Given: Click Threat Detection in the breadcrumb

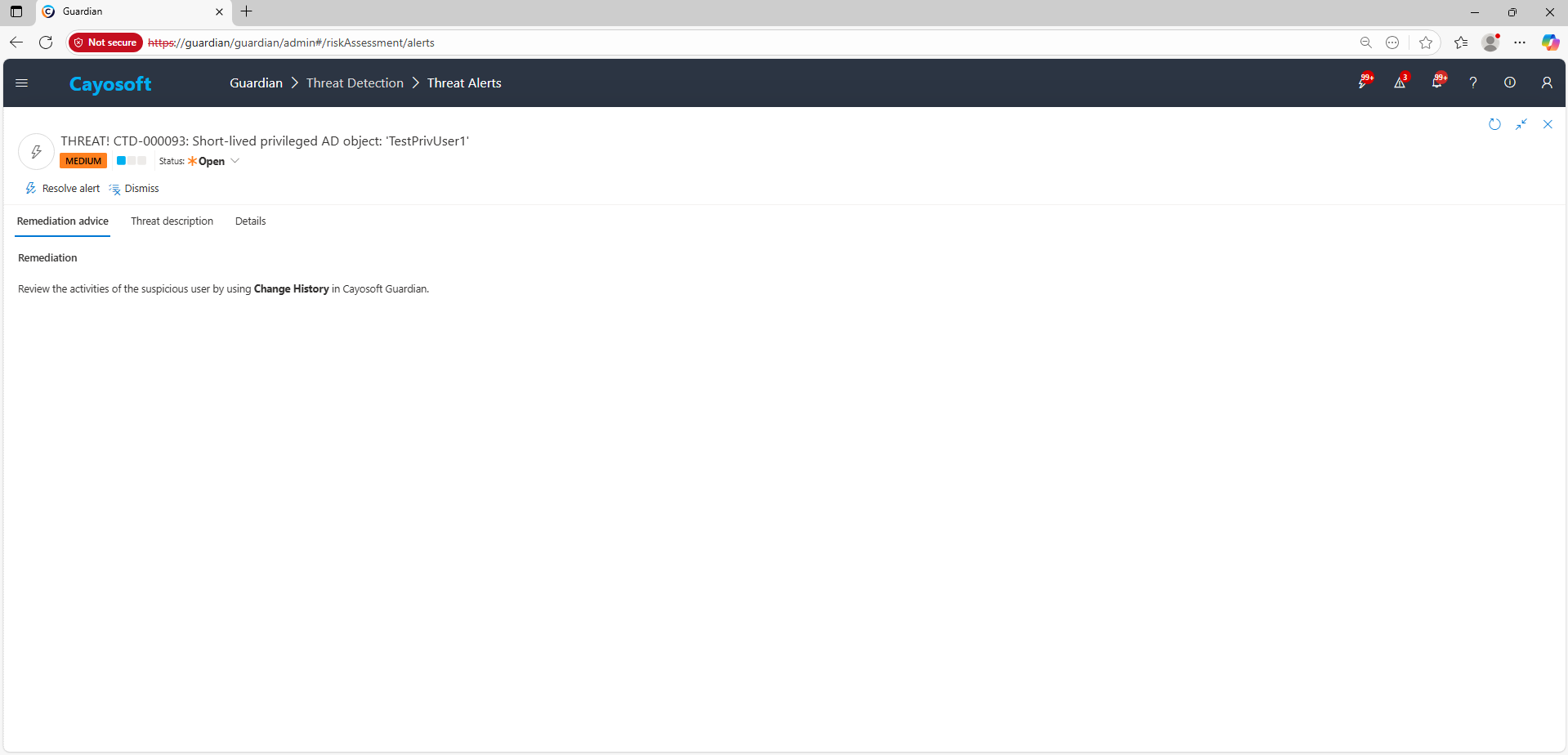Looking at the screenshot, I should tap(355, 83).
